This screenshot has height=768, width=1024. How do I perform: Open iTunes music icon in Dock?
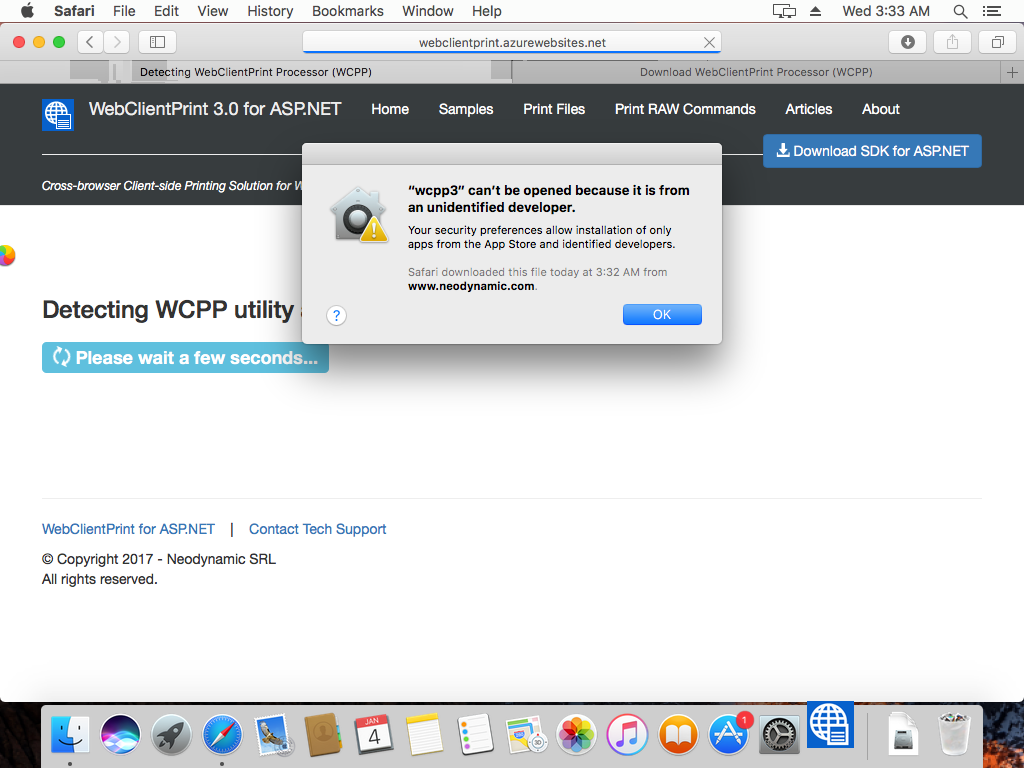point(627,735)
